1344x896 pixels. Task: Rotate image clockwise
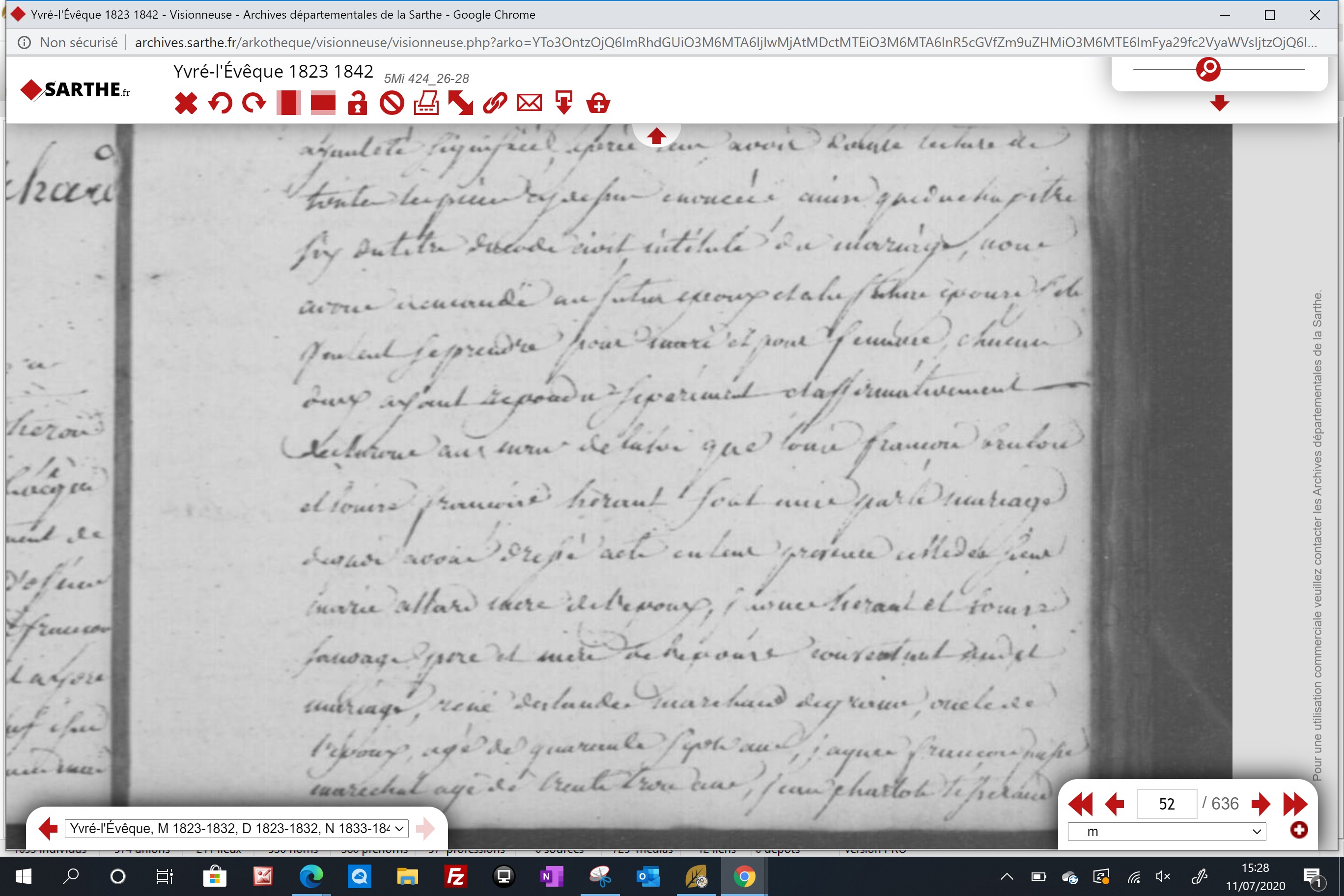click(x=254, y=104)
